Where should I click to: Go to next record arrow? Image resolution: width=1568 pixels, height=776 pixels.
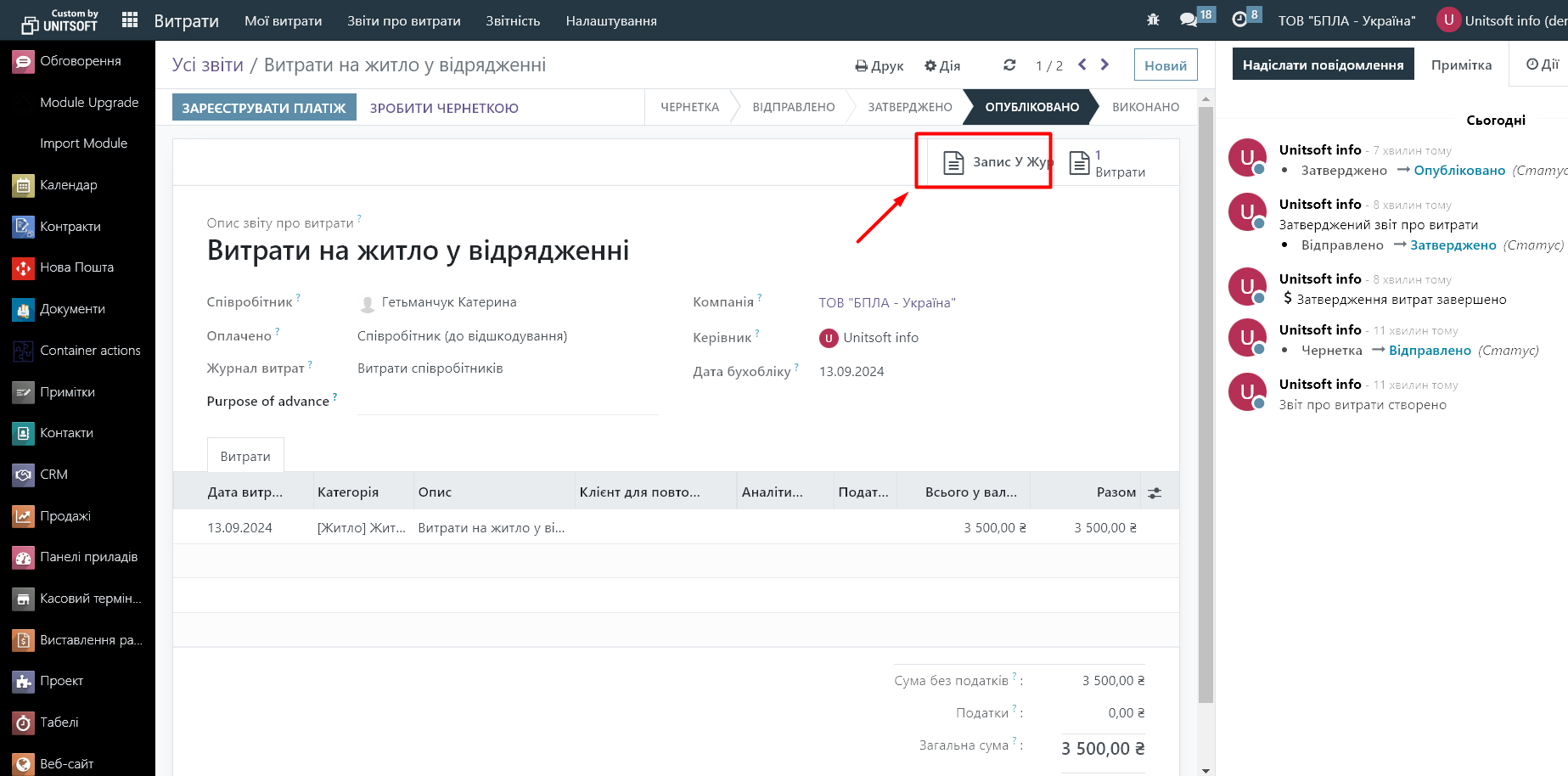[1104, 65]
